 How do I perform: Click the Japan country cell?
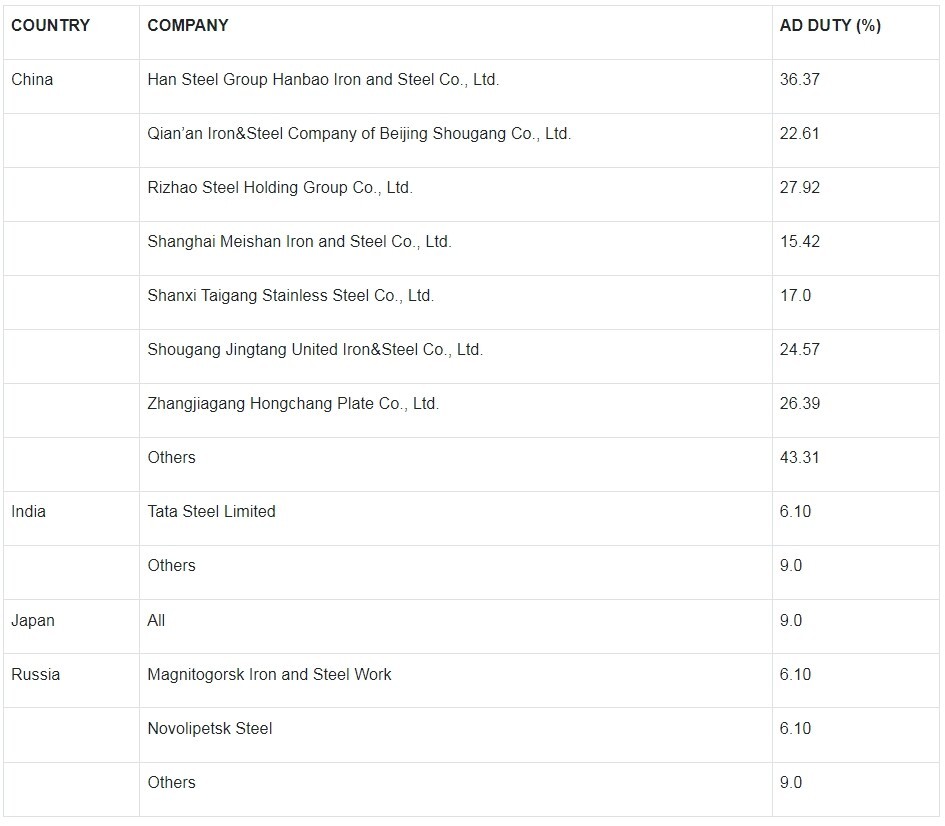[33, 621]
